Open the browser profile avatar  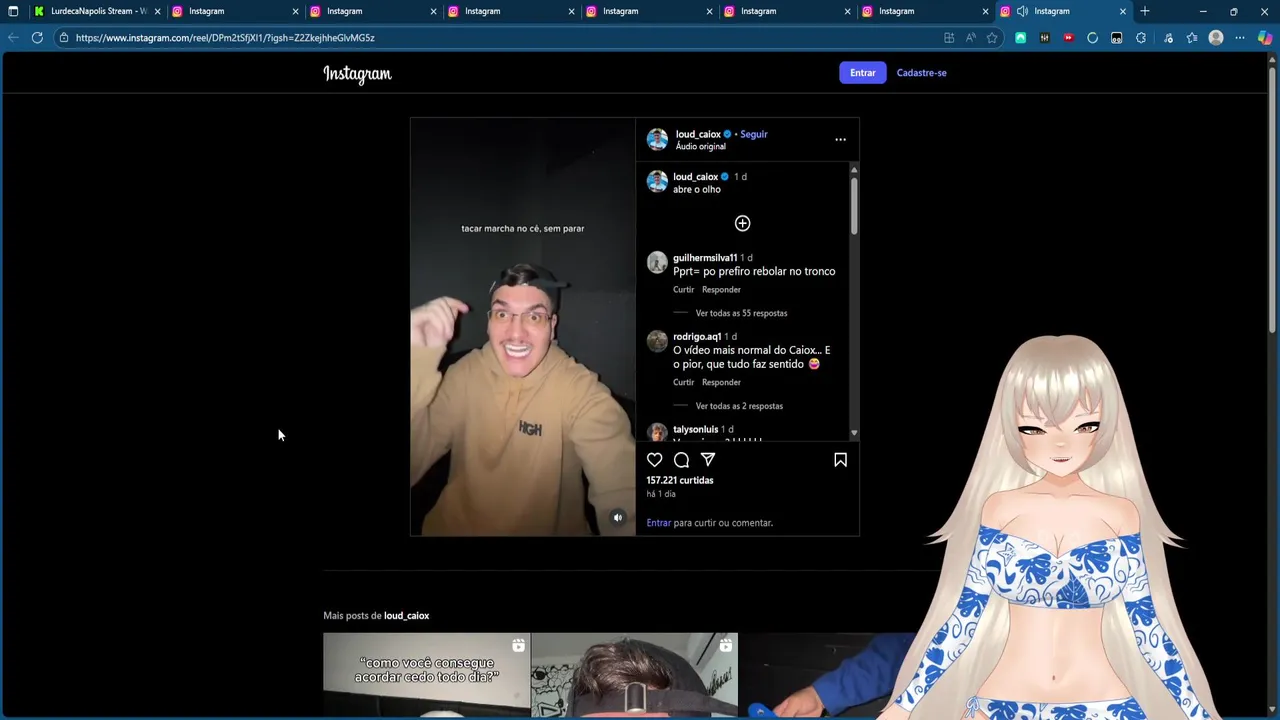point(1216,38)
